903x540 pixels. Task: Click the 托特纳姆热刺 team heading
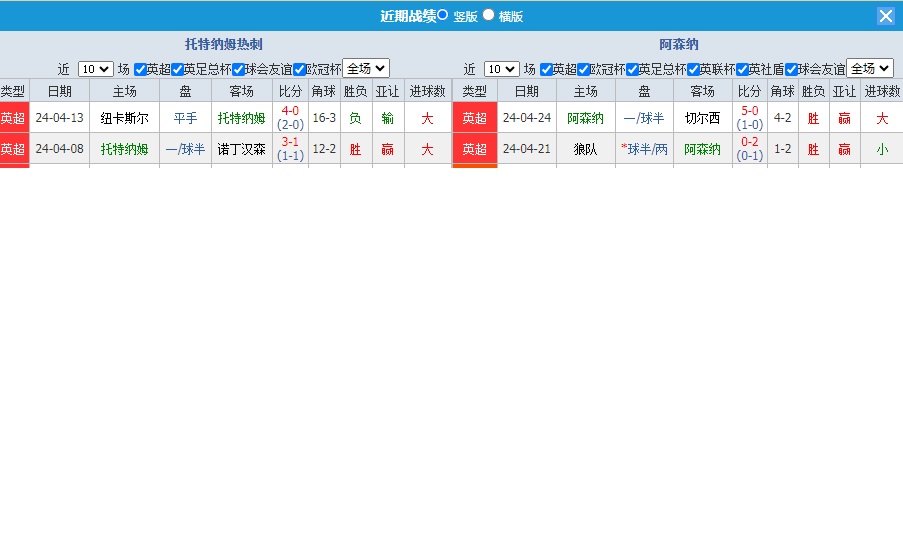pos(223,44)
